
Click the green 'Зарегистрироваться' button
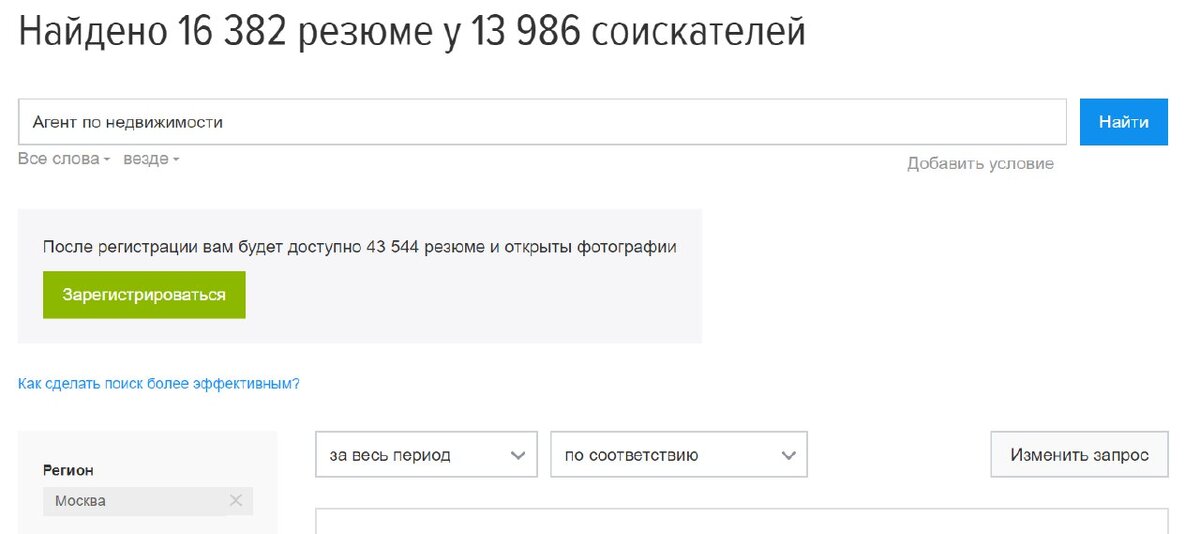[x=144, y=295]
